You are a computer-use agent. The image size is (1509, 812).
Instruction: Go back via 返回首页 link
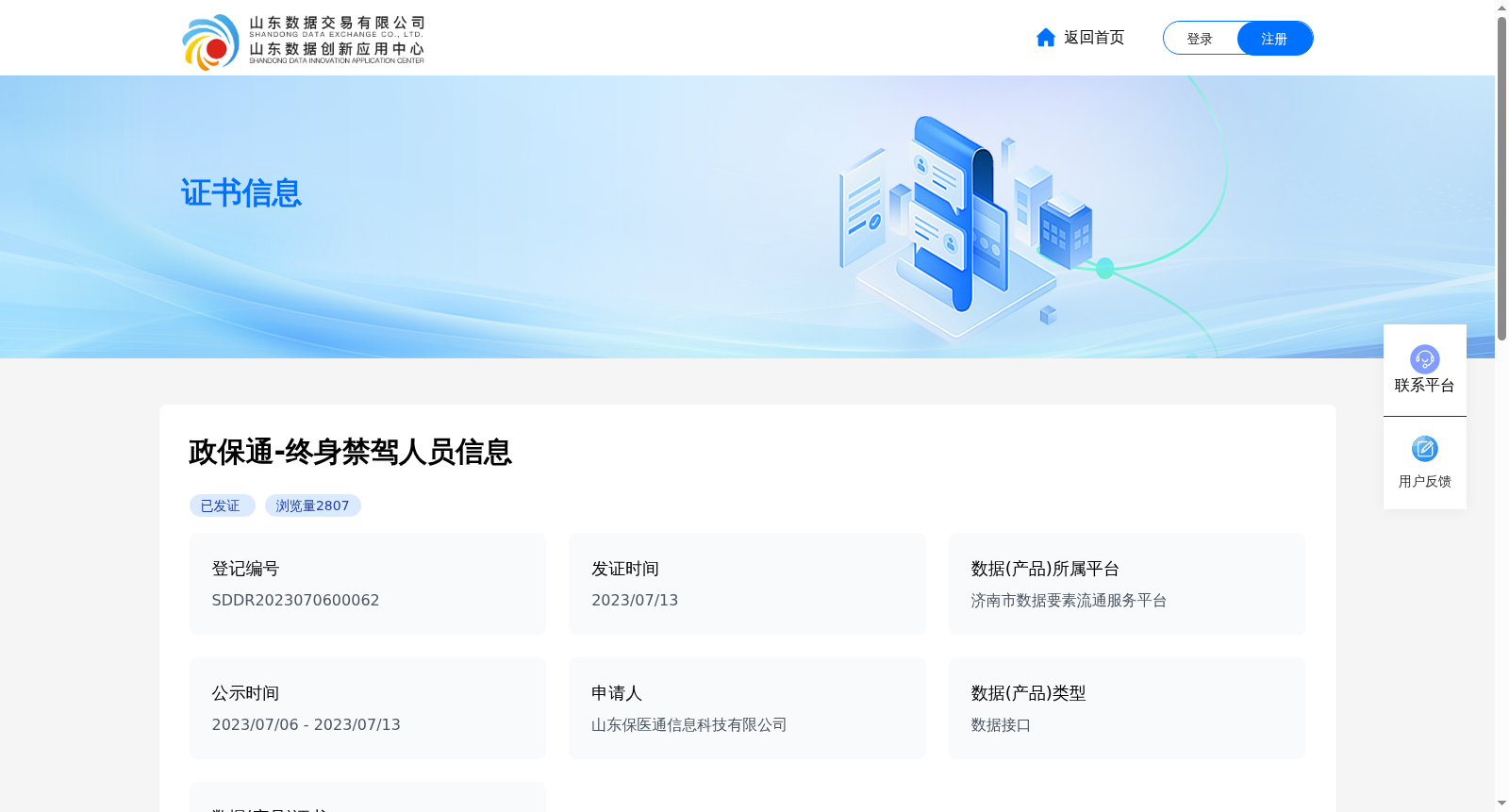(1094, 38)
